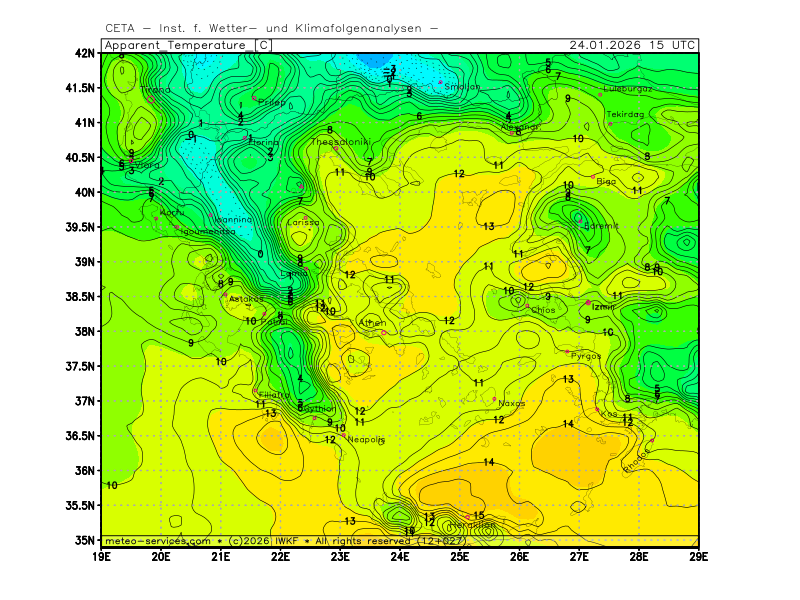Select the Tekirdag station marker
The width and height of the screenshot is (800, 600).
click(610, 124)
